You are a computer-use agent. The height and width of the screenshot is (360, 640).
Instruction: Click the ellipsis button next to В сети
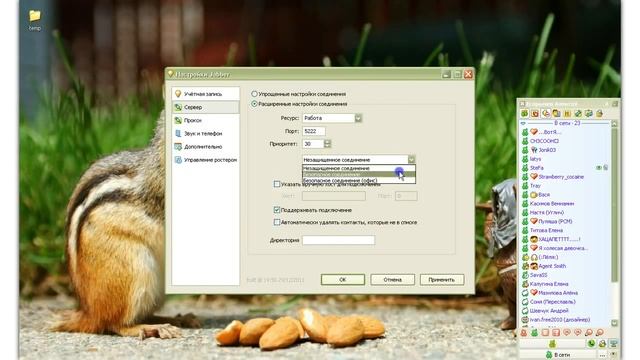click(x=603, y=356)
